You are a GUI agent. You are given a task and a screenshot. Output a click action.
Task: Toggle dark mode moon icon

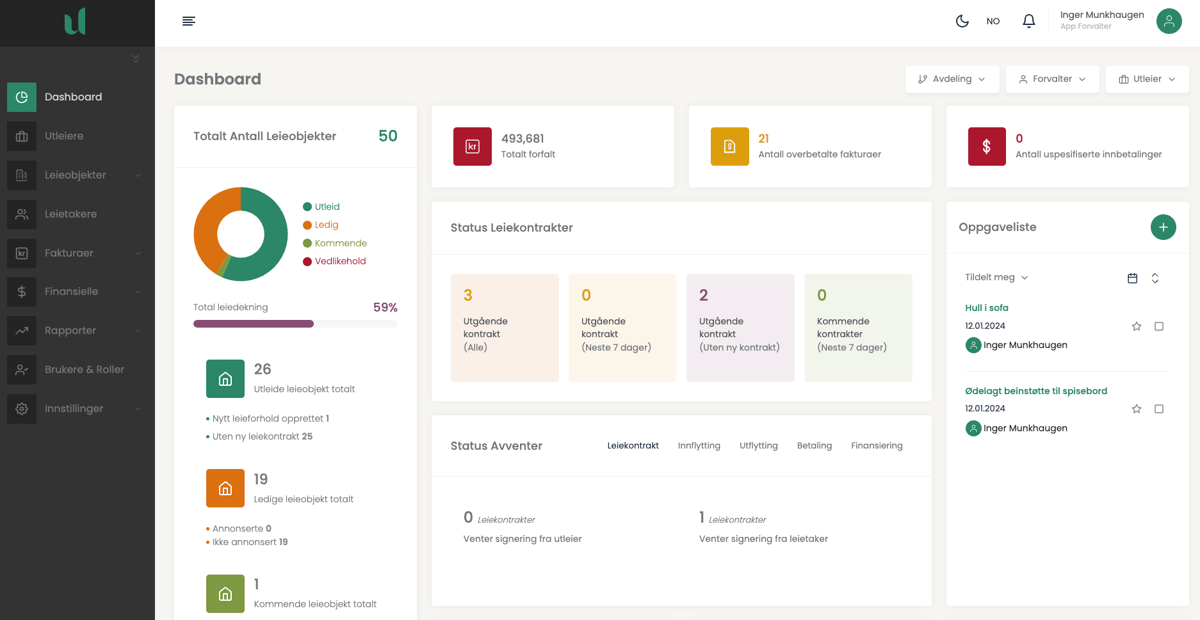tap(962, 21)
